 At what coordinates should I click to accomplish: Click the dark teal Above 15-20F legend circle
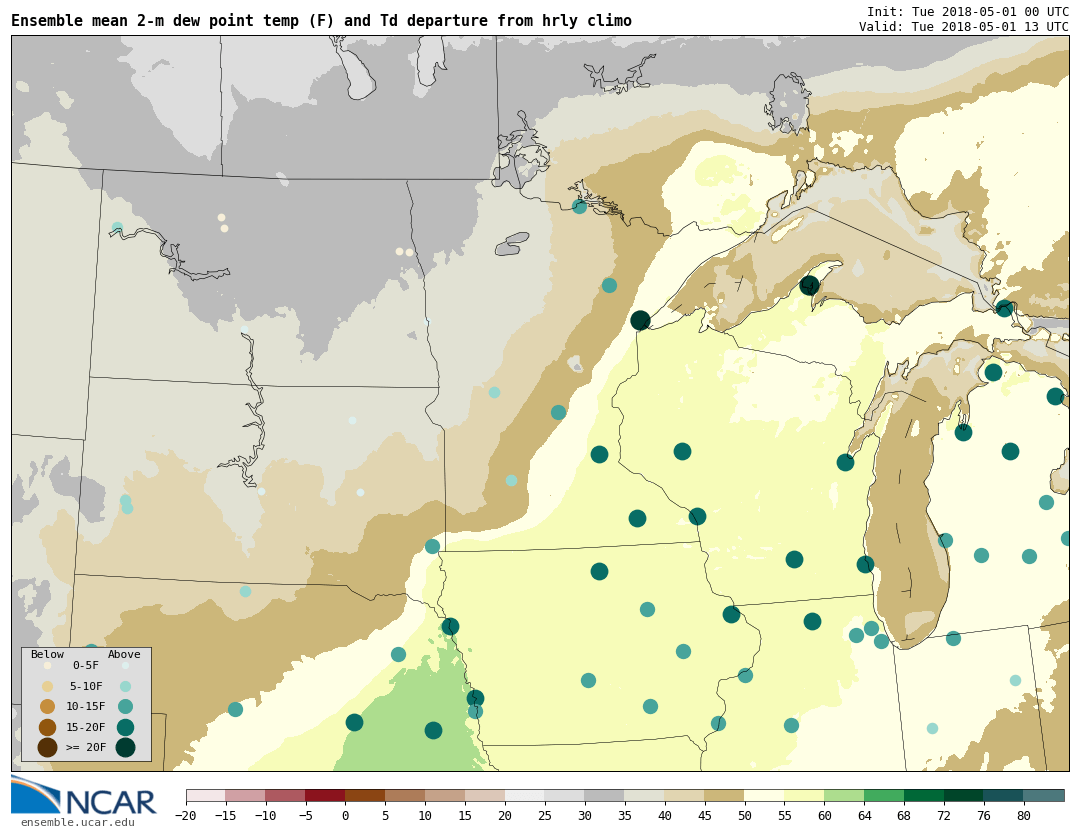tap(125, 727)
